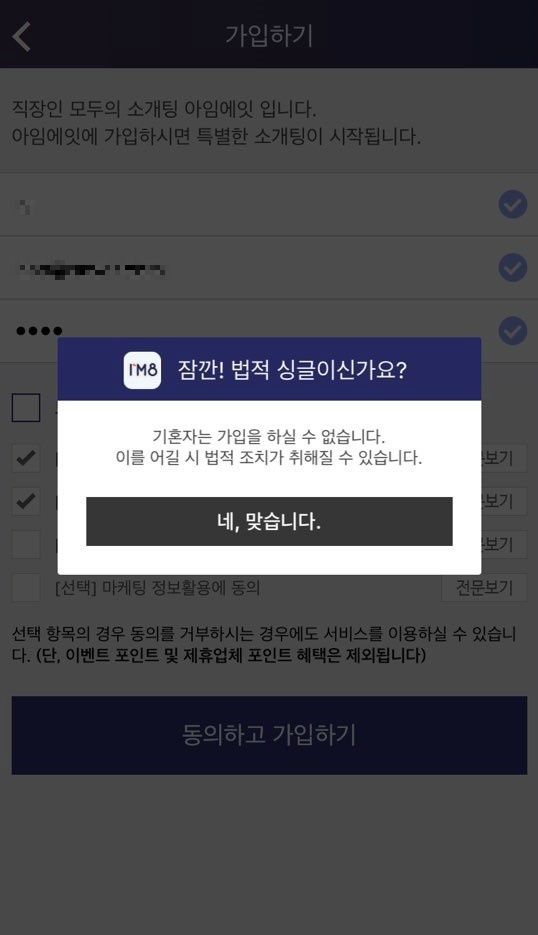
Task: Click the checkmark icon beside the email field
Action: pyautogui.click(x=512, y=267)
